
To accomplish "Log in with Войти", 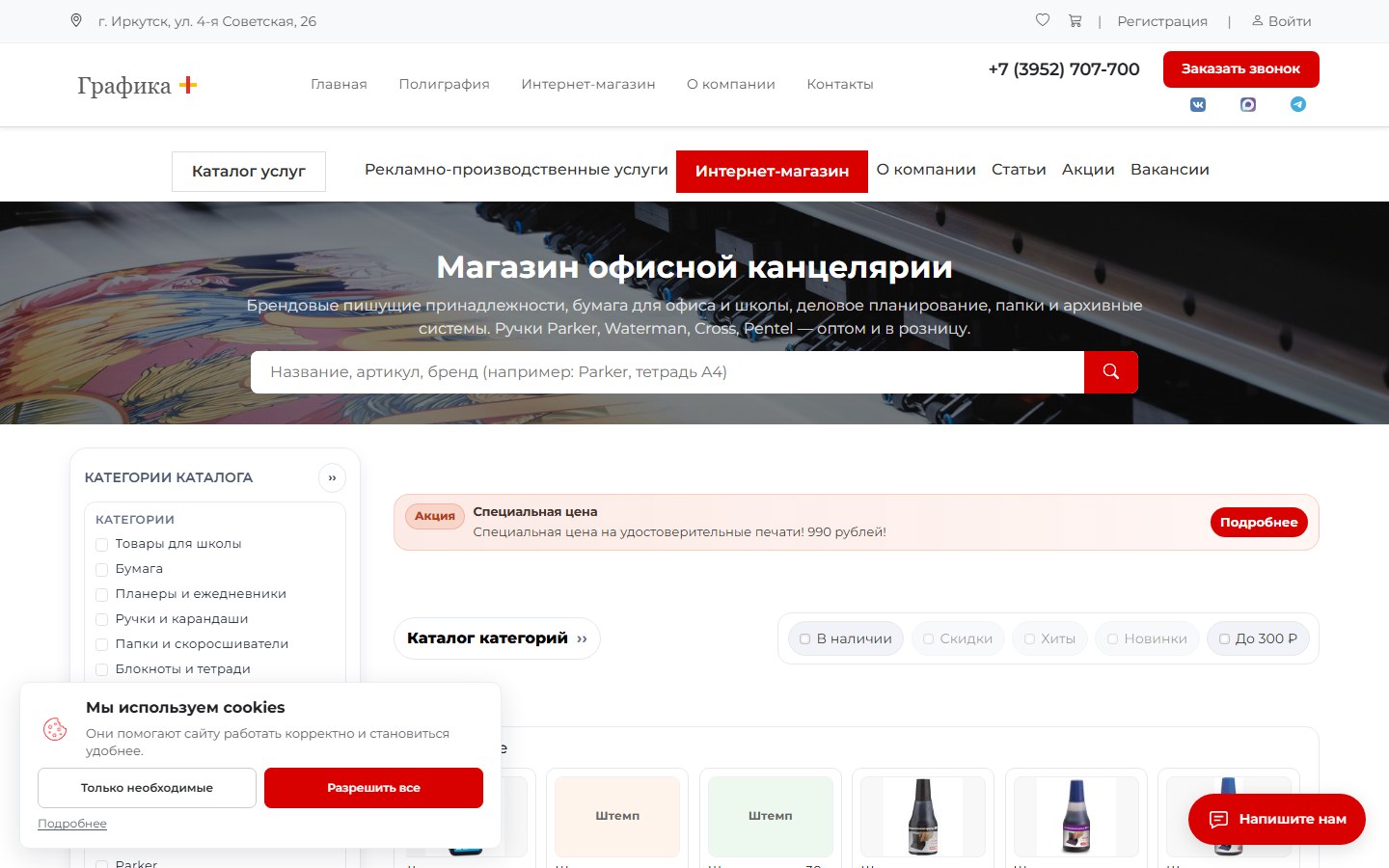I will (x=1282, y=21).
